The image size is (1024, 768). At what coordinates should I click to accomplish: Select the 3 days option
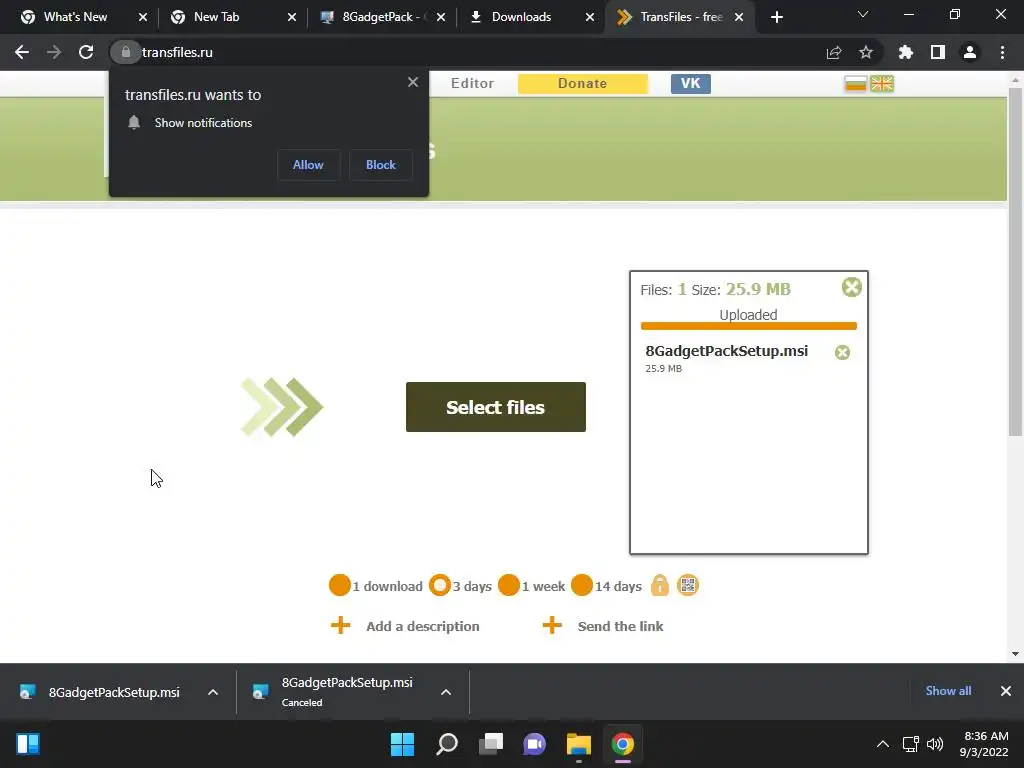pyautogui.click(x=440, y=585)
